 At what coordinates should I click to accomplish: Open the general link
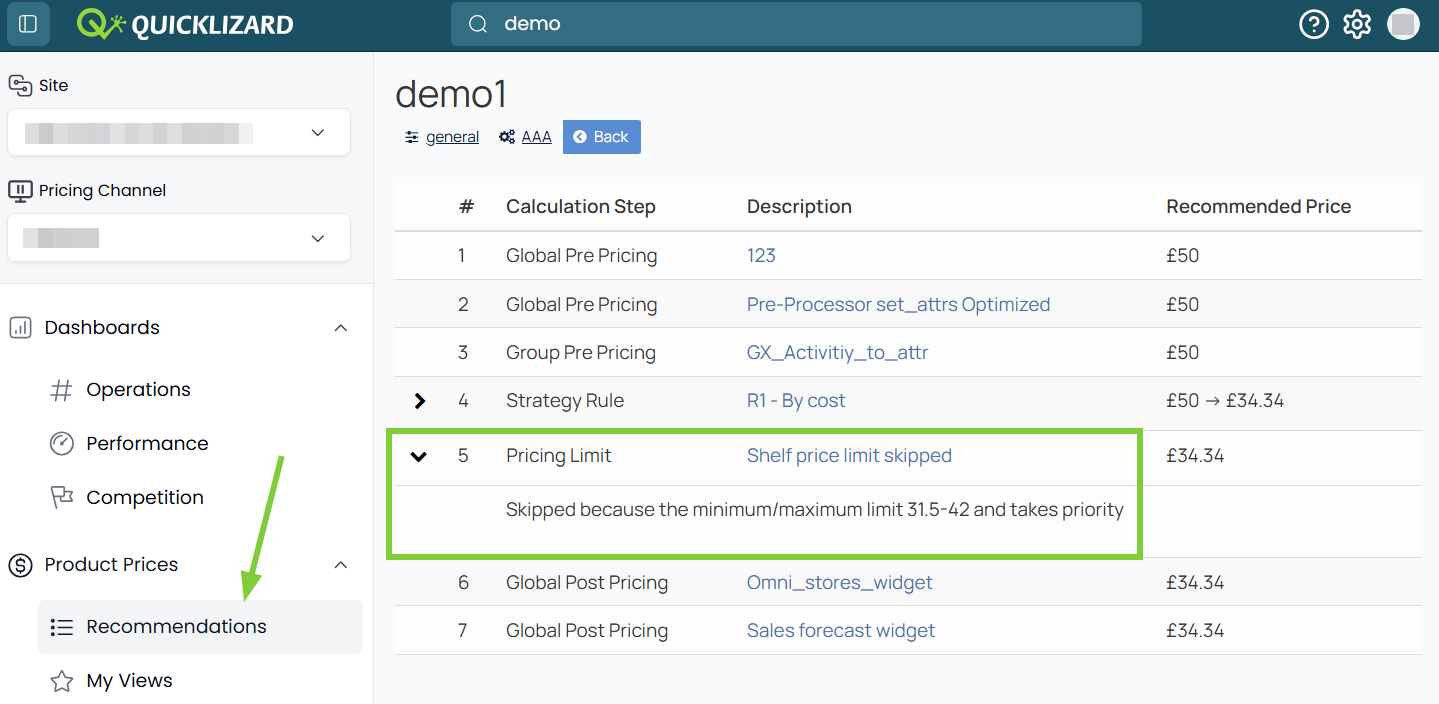pyautogui.click(x=452, y=137)
